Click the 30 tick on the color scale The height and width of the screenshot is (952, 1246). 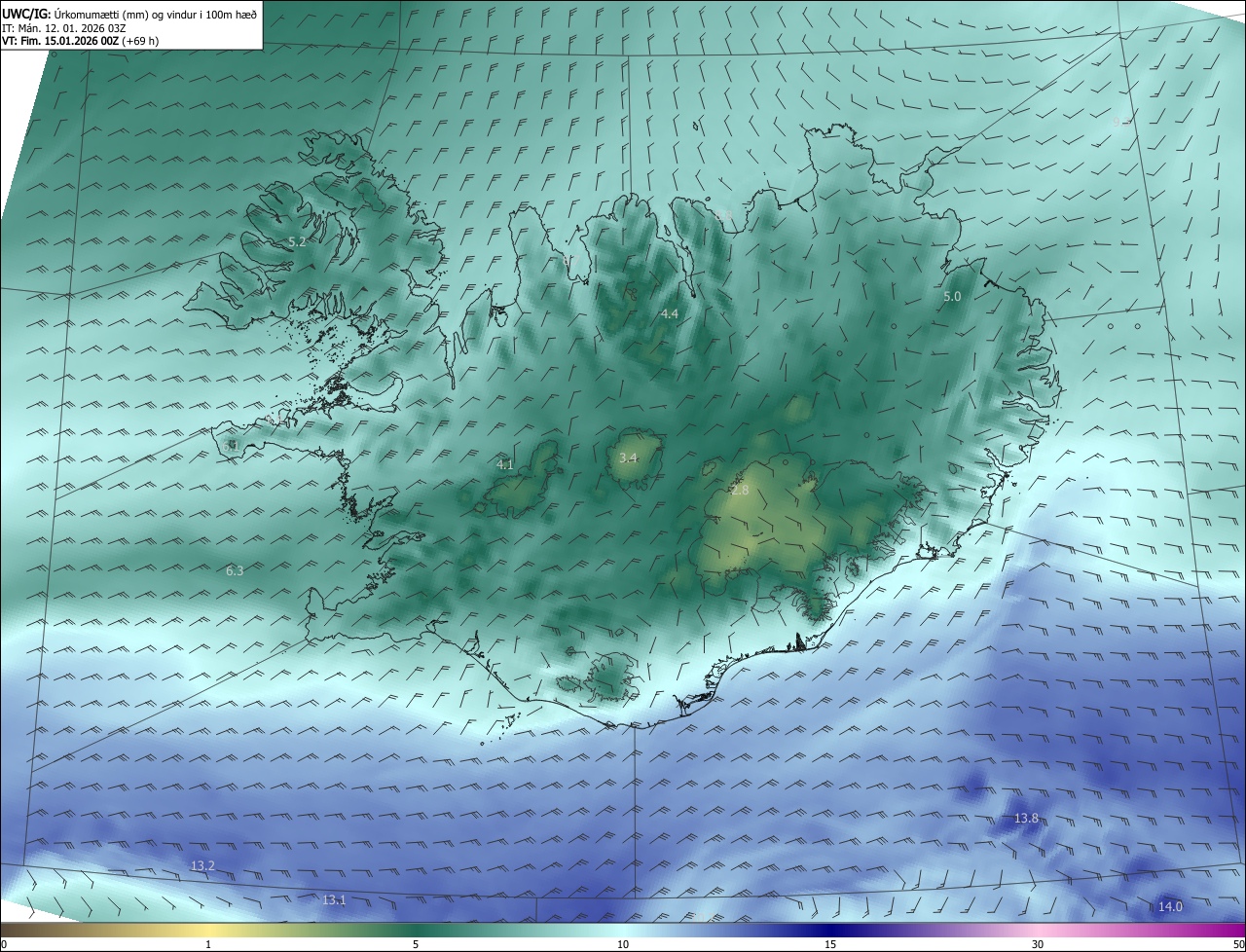1038,944
